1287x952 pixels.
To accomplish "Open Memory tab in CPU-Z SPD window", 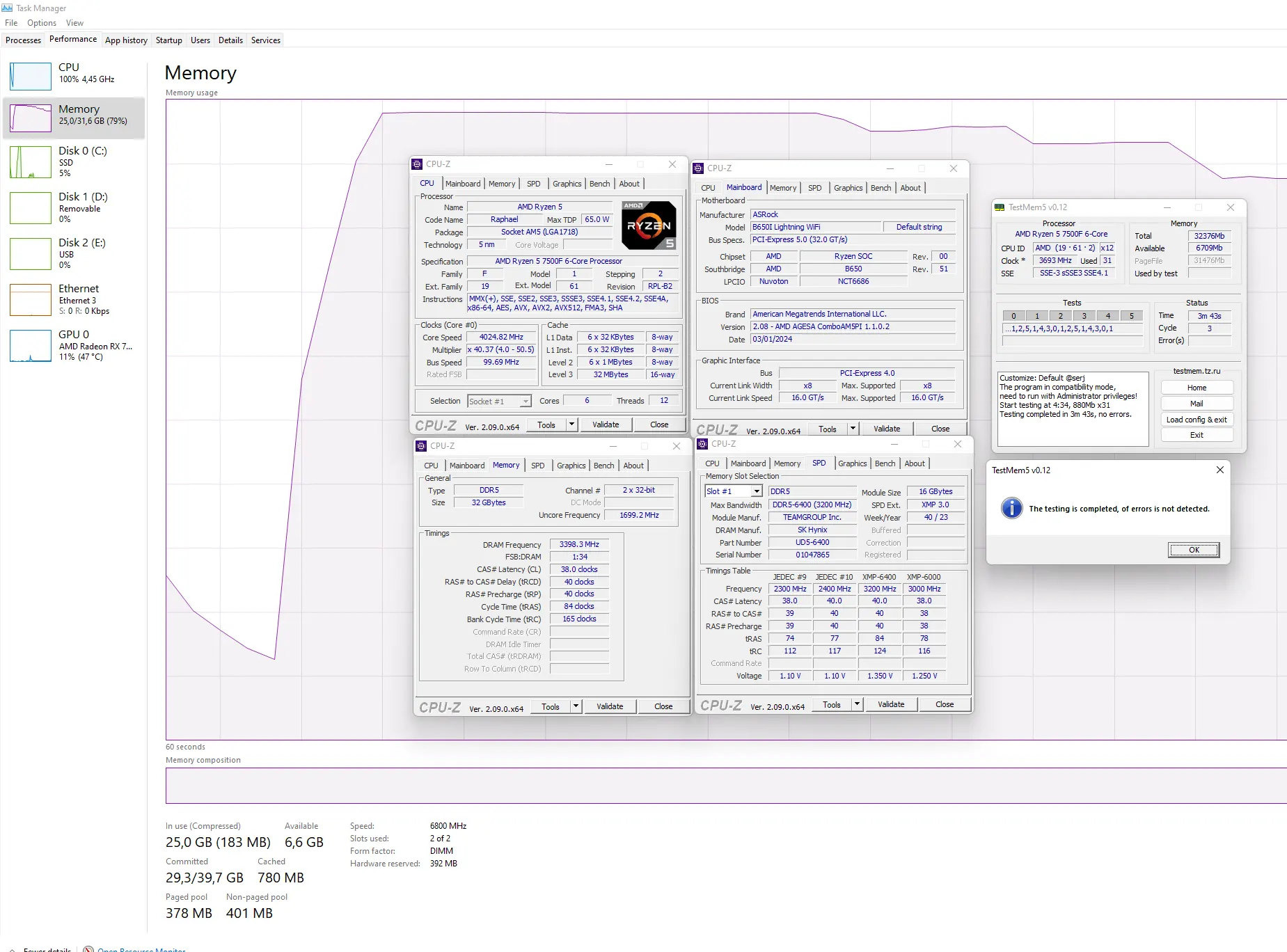I will 787,463.
